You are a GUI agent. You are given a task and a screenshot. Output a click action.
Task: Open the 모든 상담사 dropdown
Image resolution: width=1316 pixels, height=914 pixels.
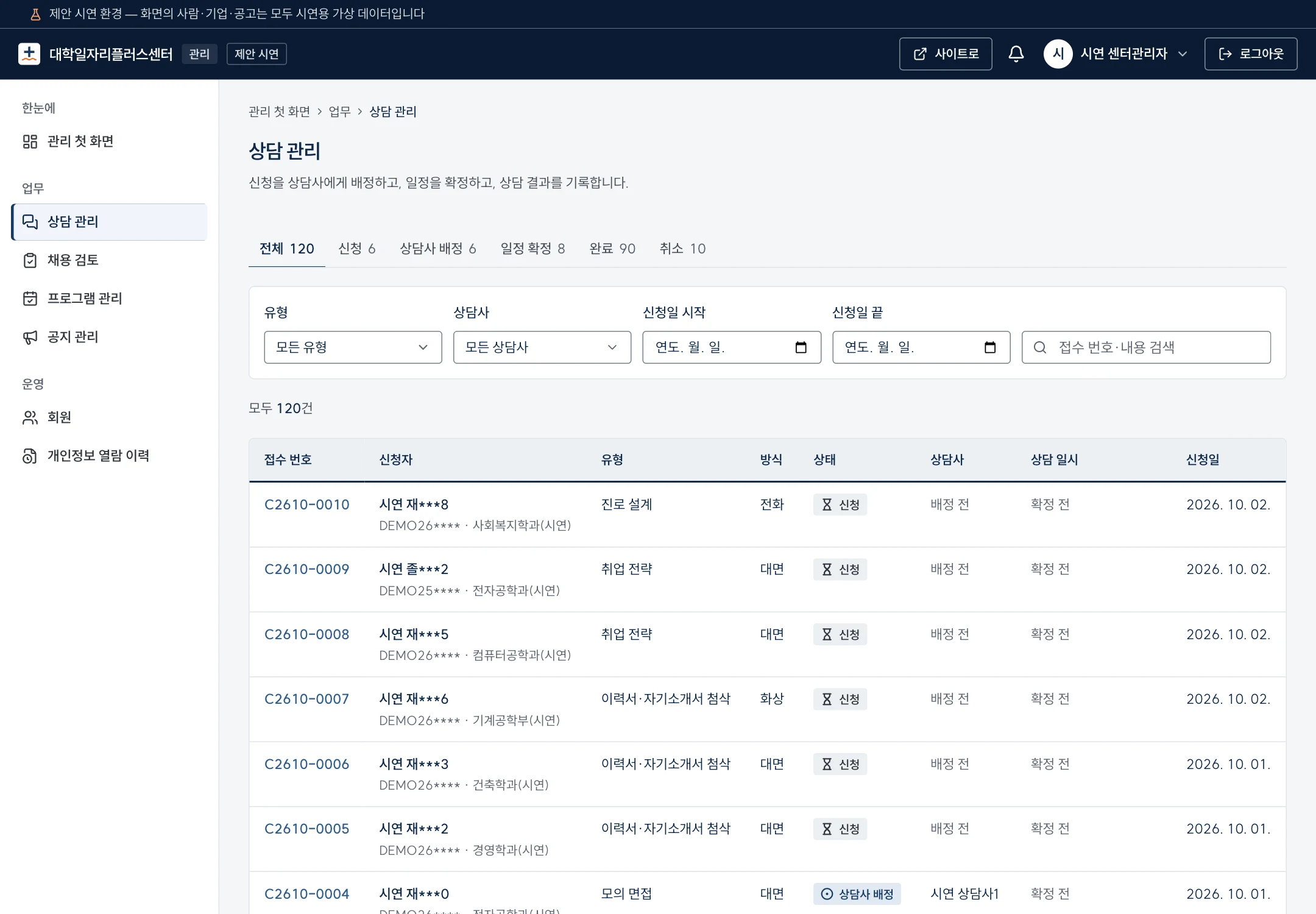click(542, 347)
